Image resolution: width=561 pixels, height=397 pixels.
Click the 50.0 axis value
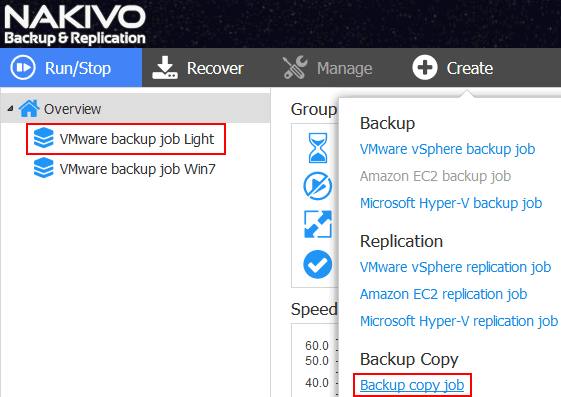pyautogui.click(x=317, y=361)
